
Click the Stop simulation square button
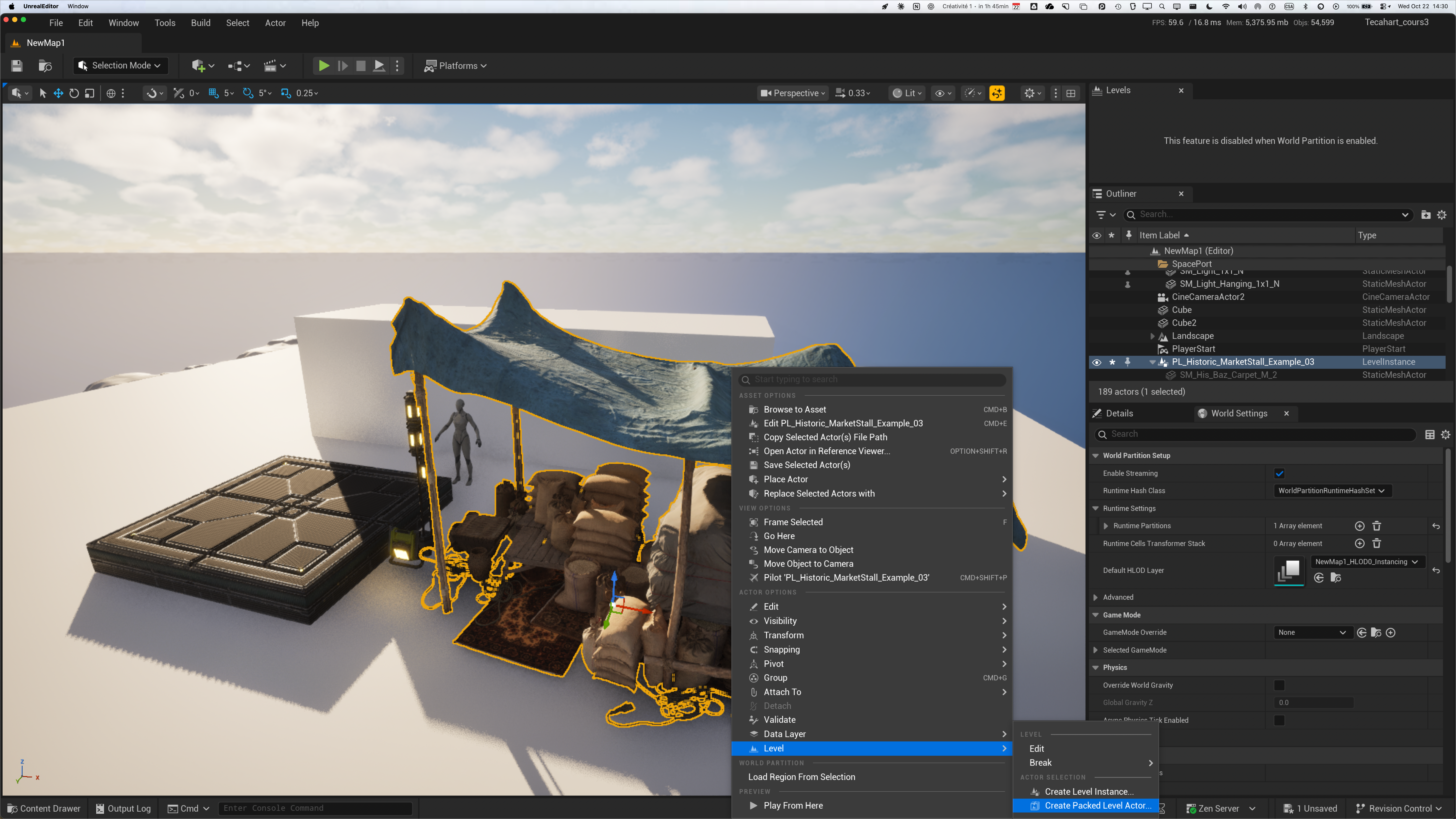361,66
